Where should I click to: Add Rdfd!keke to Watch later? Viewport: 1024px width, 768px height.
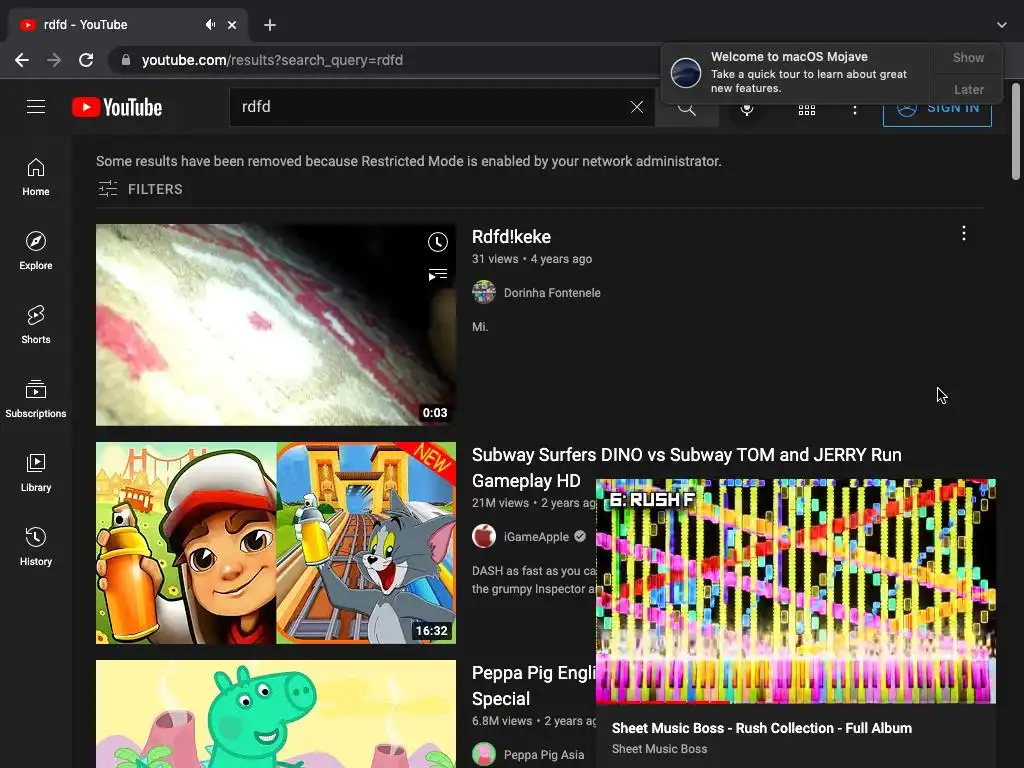tap(438, 242)
